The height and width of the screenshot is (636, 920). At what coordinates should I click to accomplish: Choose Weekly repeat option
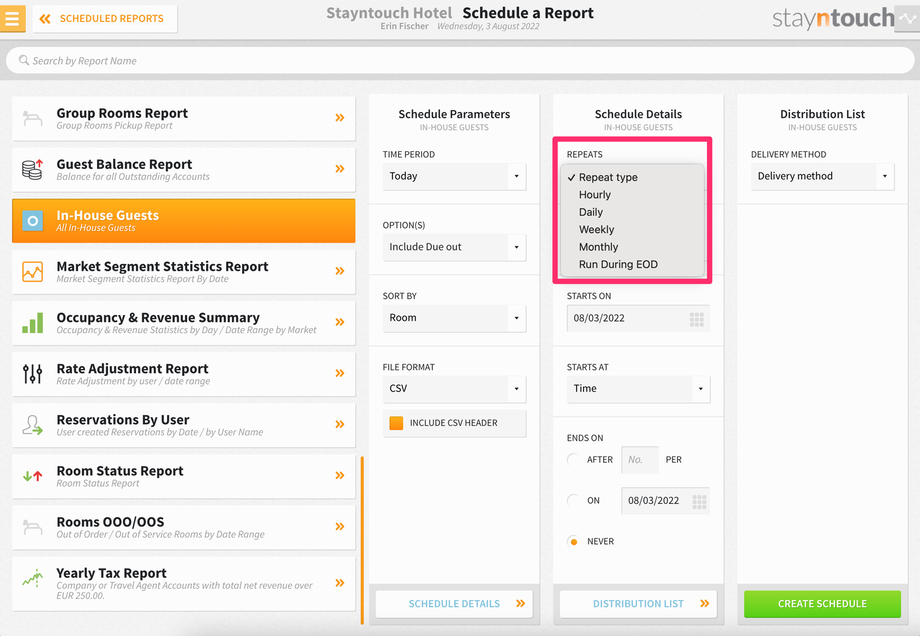click(632, 230)
